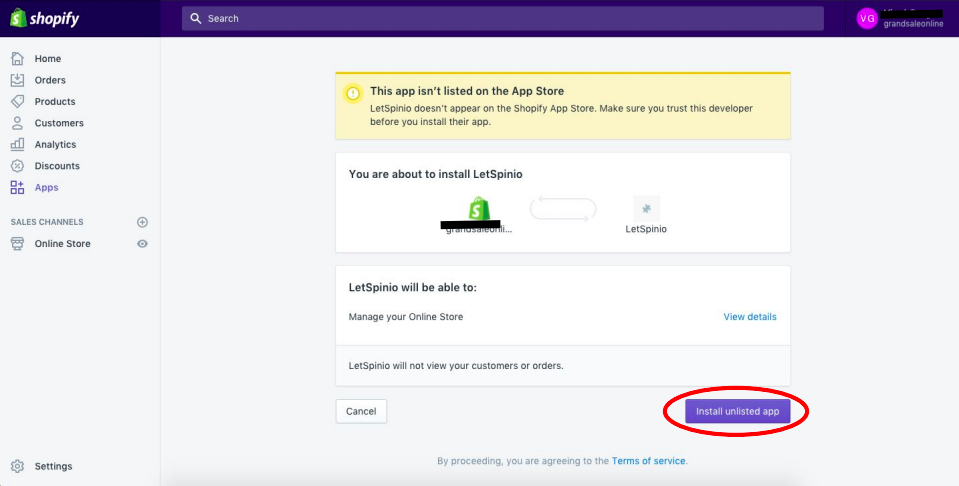Add a sales channel with plus icon

point(143,222)
